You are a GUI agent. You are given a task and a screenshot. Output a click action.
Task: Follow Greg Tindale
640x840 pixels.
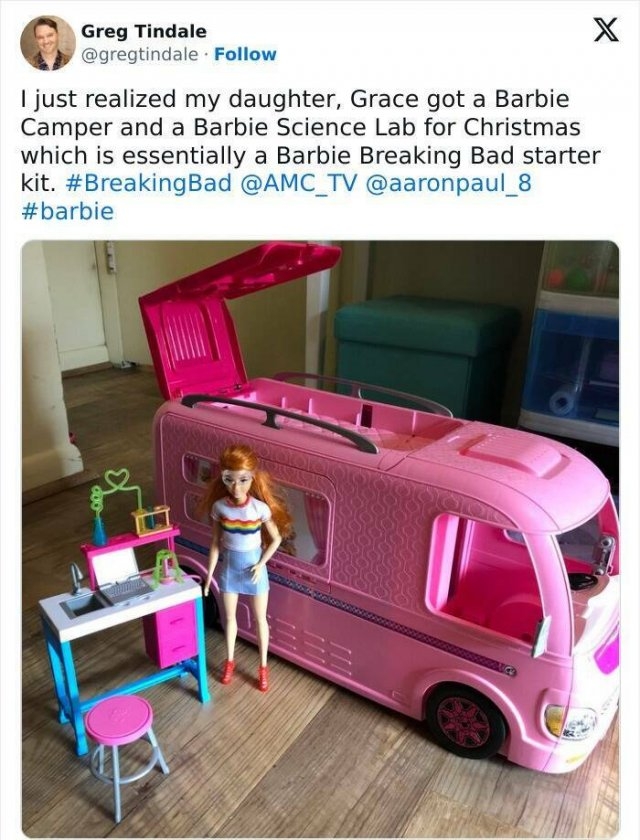pyautogui.click(x=245, y=54)
